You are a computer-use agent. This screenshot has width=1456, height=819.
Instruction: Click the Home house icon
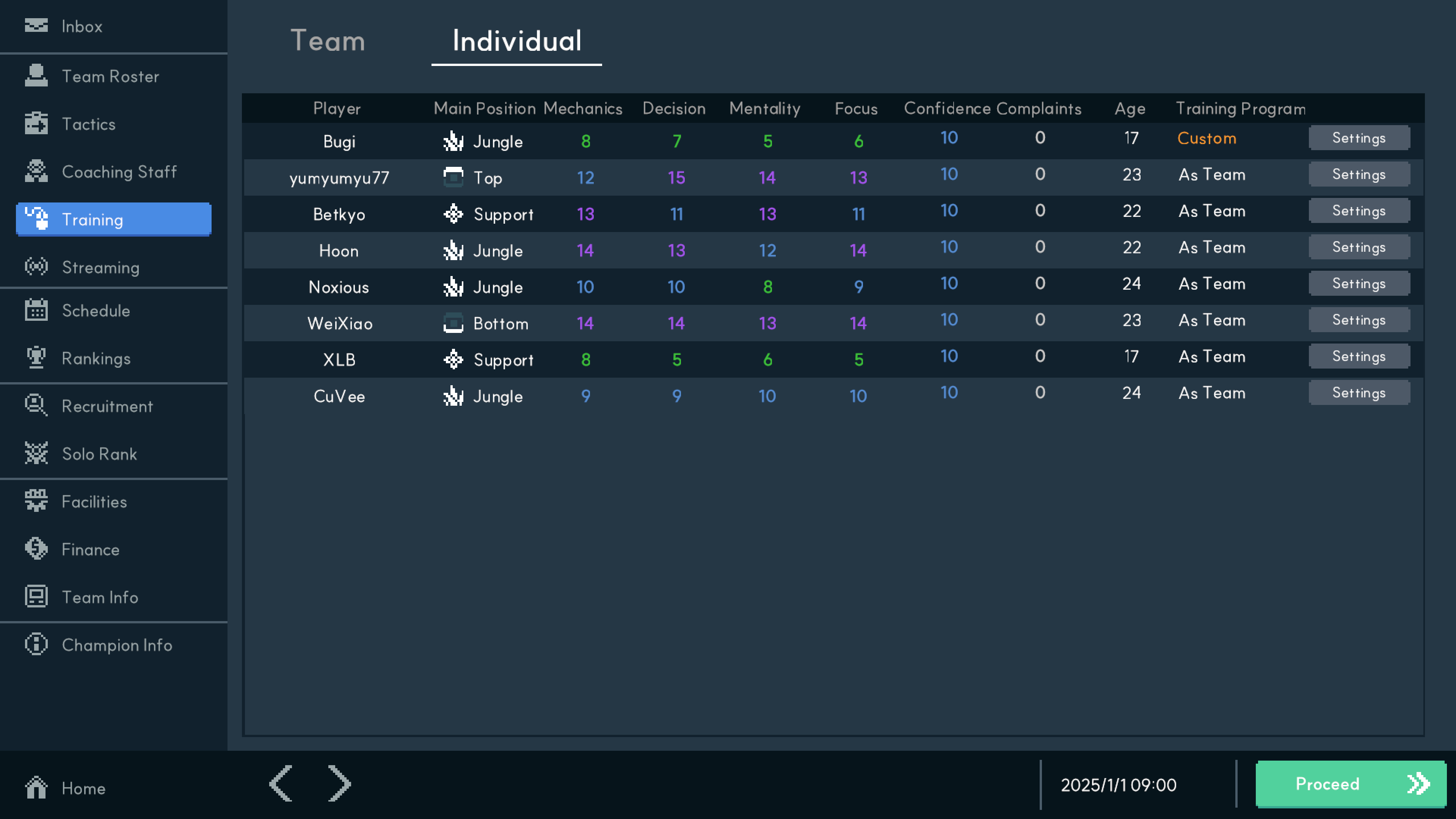point(36,787)
